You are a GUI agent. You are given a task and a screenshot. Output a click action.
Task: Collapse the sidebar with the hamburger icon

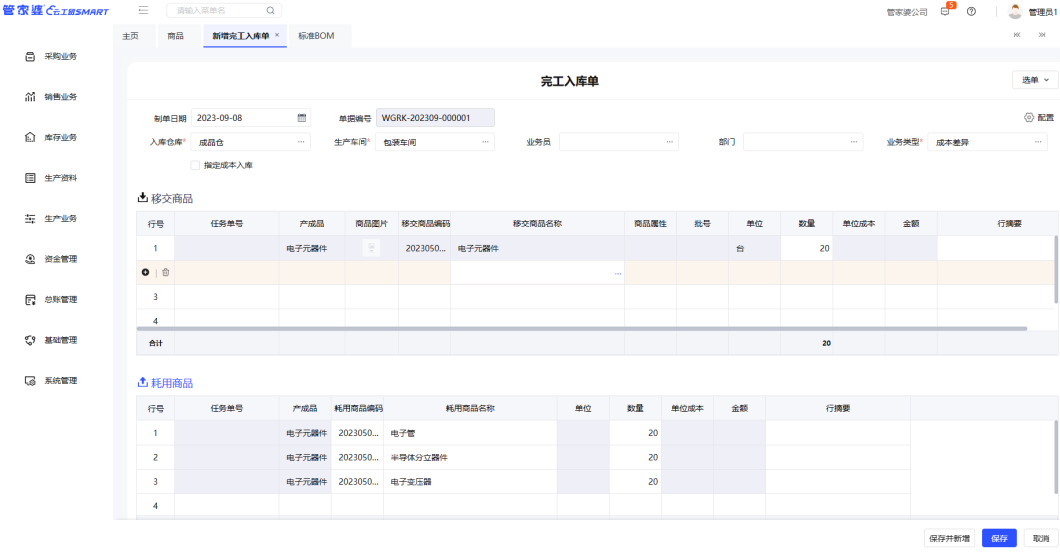pos(144,10)
